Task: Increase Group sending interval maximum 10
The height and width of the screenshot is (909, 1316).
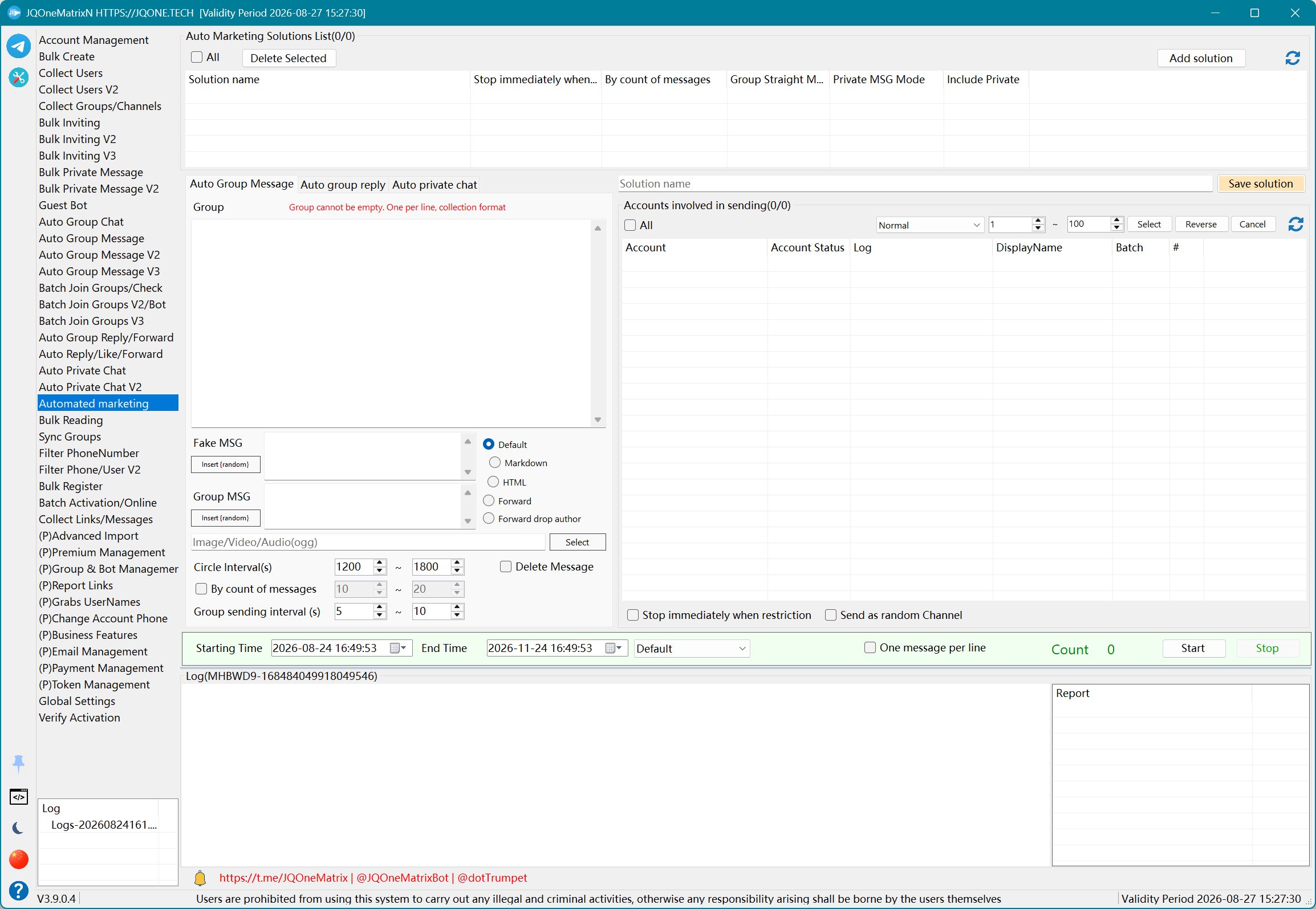Action: 457,607
